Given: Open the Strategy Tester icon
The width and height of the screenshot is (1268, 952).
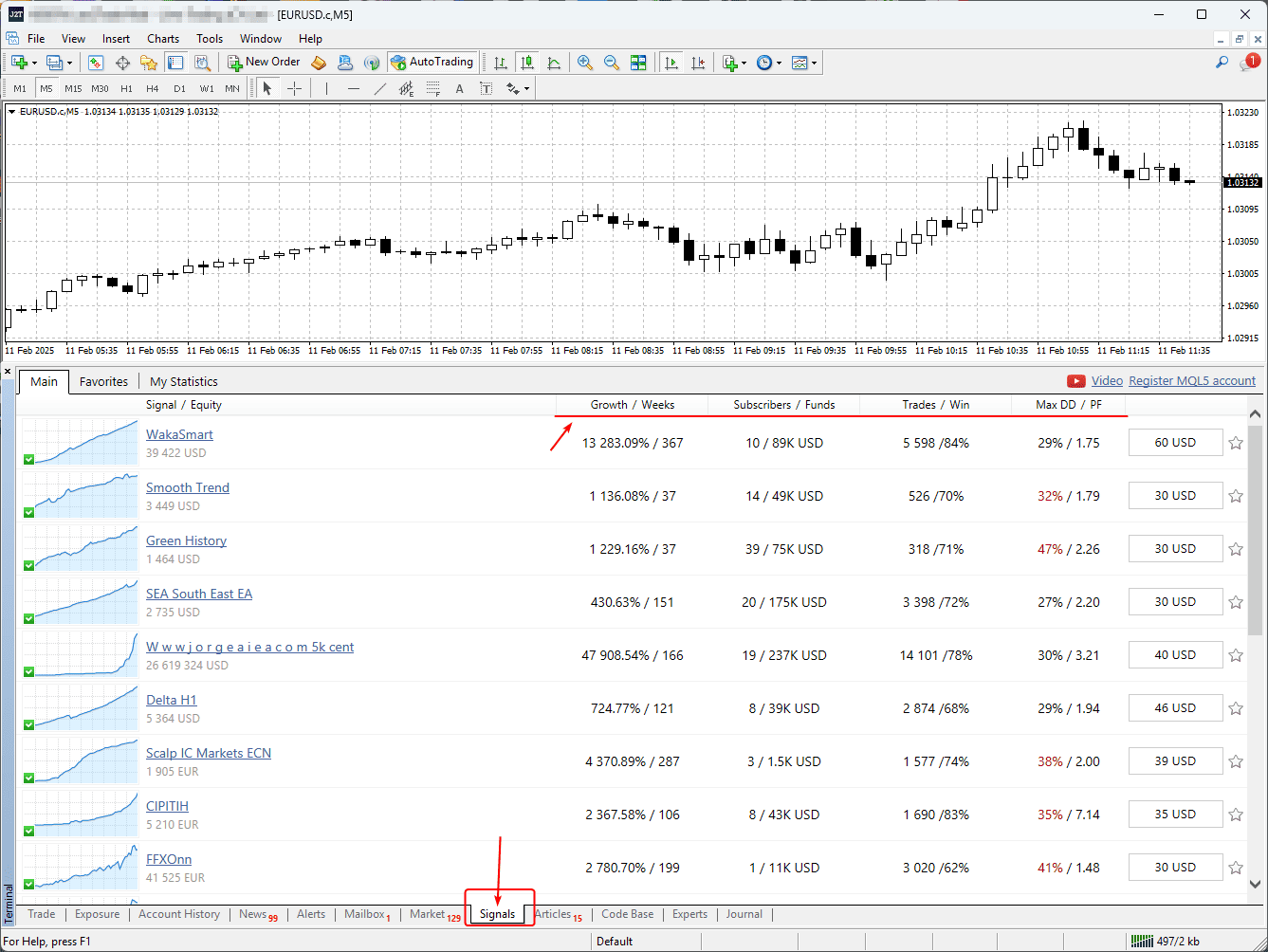Looking at the screenshot, I should coord(202,63).
